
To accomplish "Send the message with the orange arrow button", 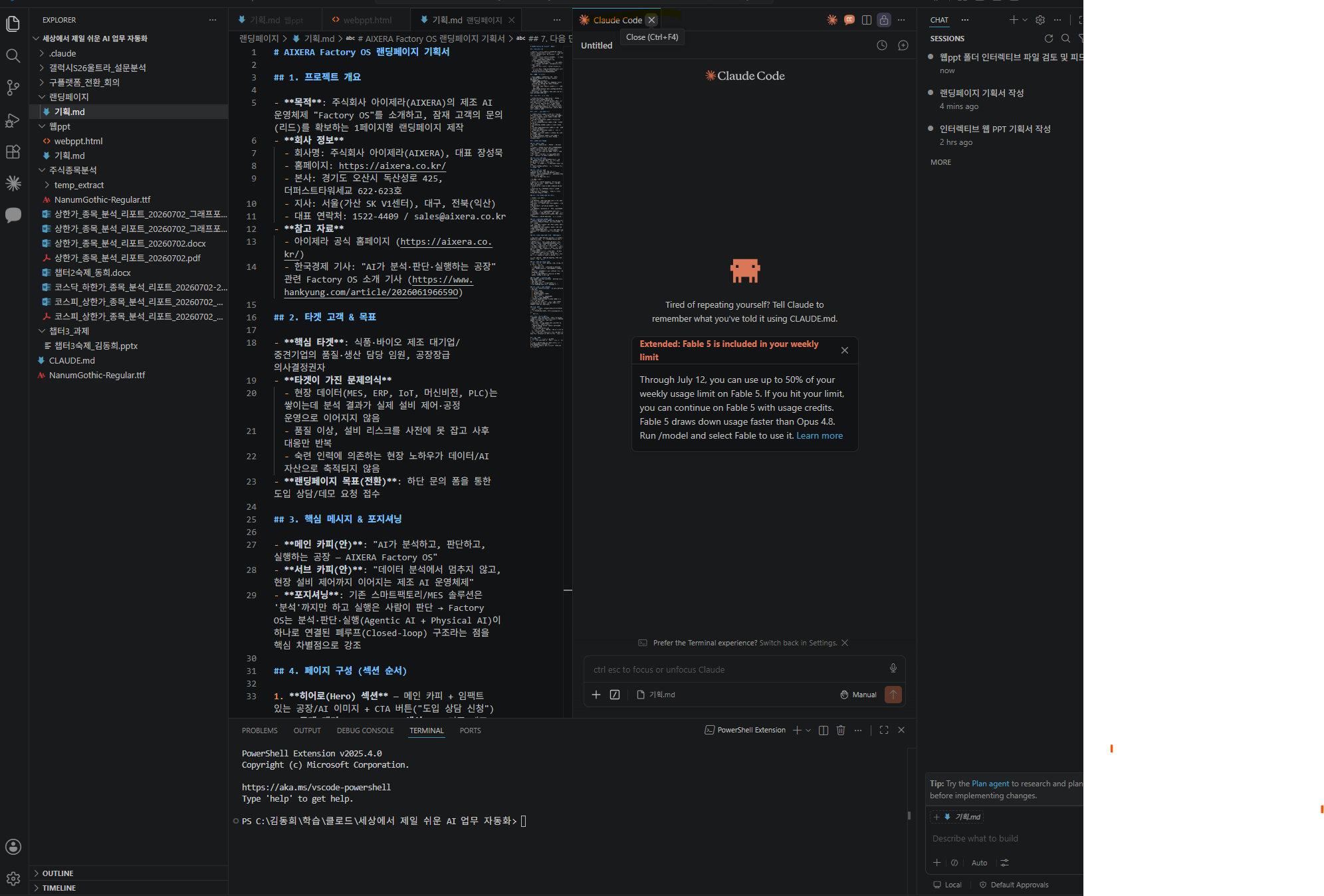I will tap(893, 695).
